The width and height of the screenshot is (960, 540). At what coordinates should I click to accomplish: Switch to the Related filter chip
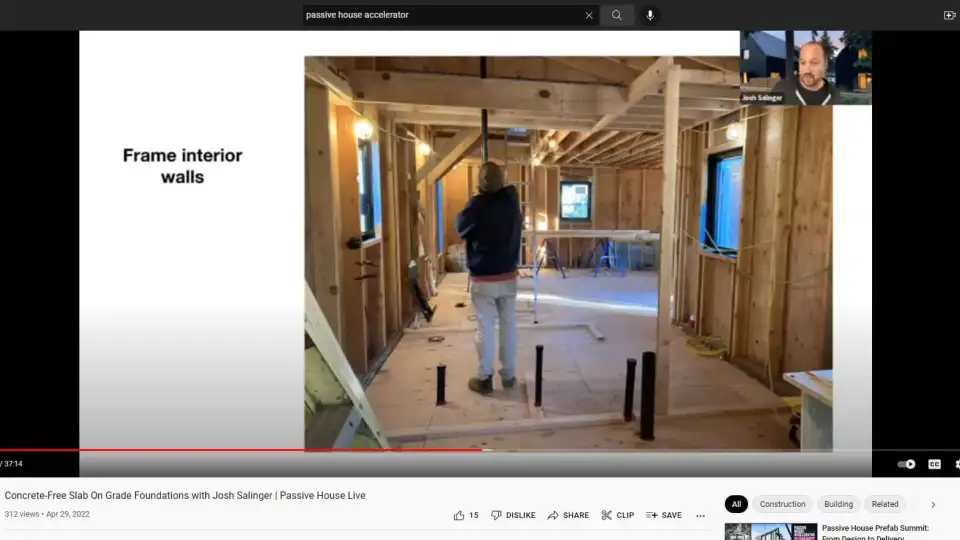(884, 504)
